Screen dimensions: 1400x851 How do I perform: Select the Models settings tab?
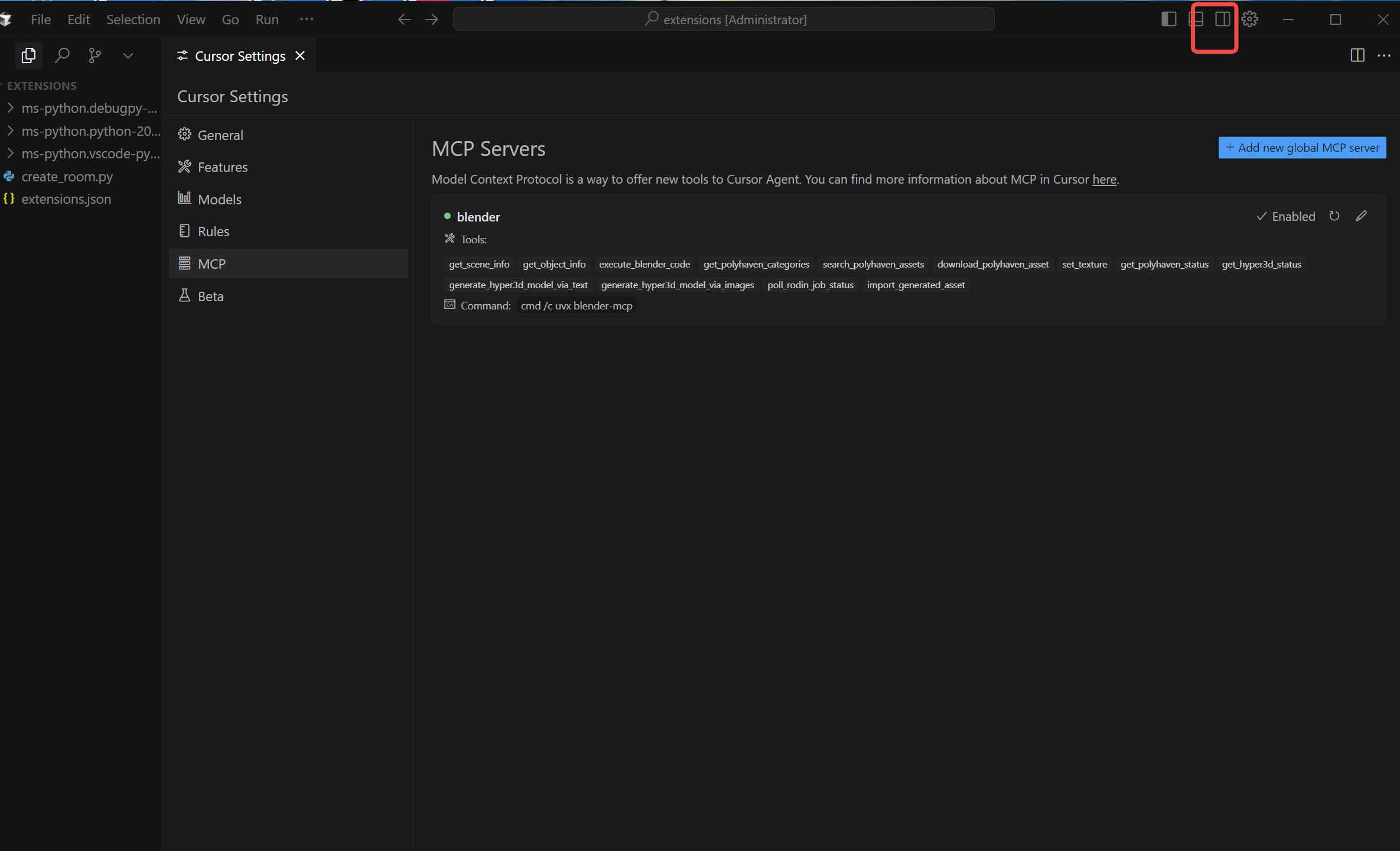219,200
